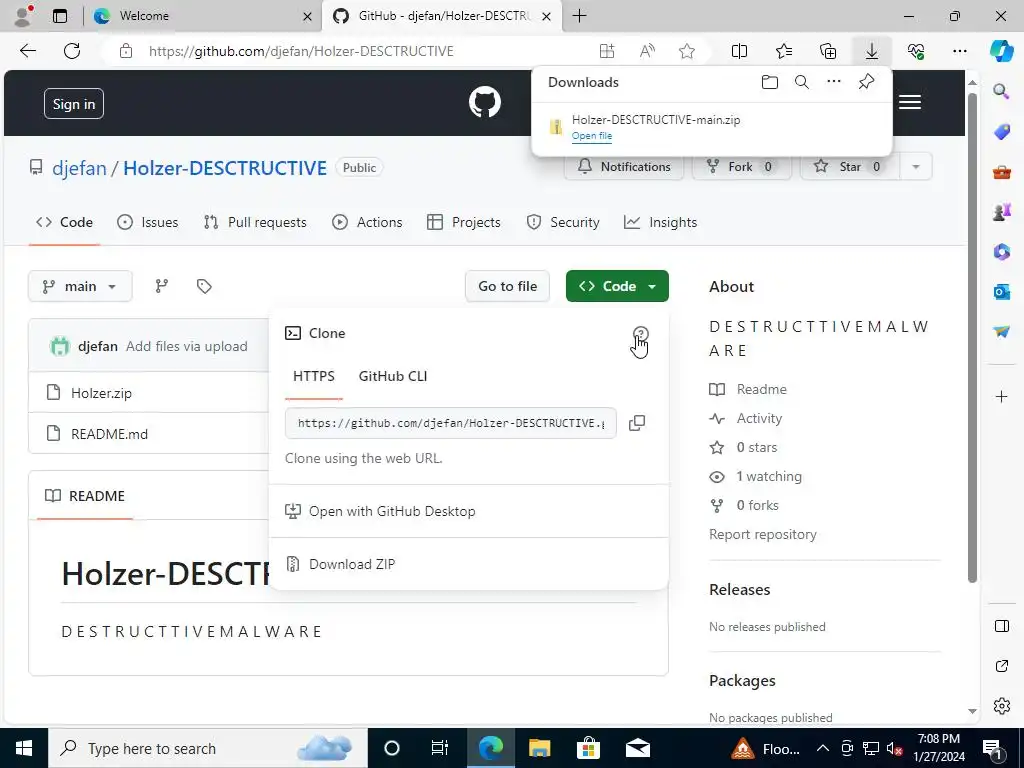Open Edge sidebar search icon
Image resolution: width=1024 pixels, height=768 pixels.
[1001, 91]
